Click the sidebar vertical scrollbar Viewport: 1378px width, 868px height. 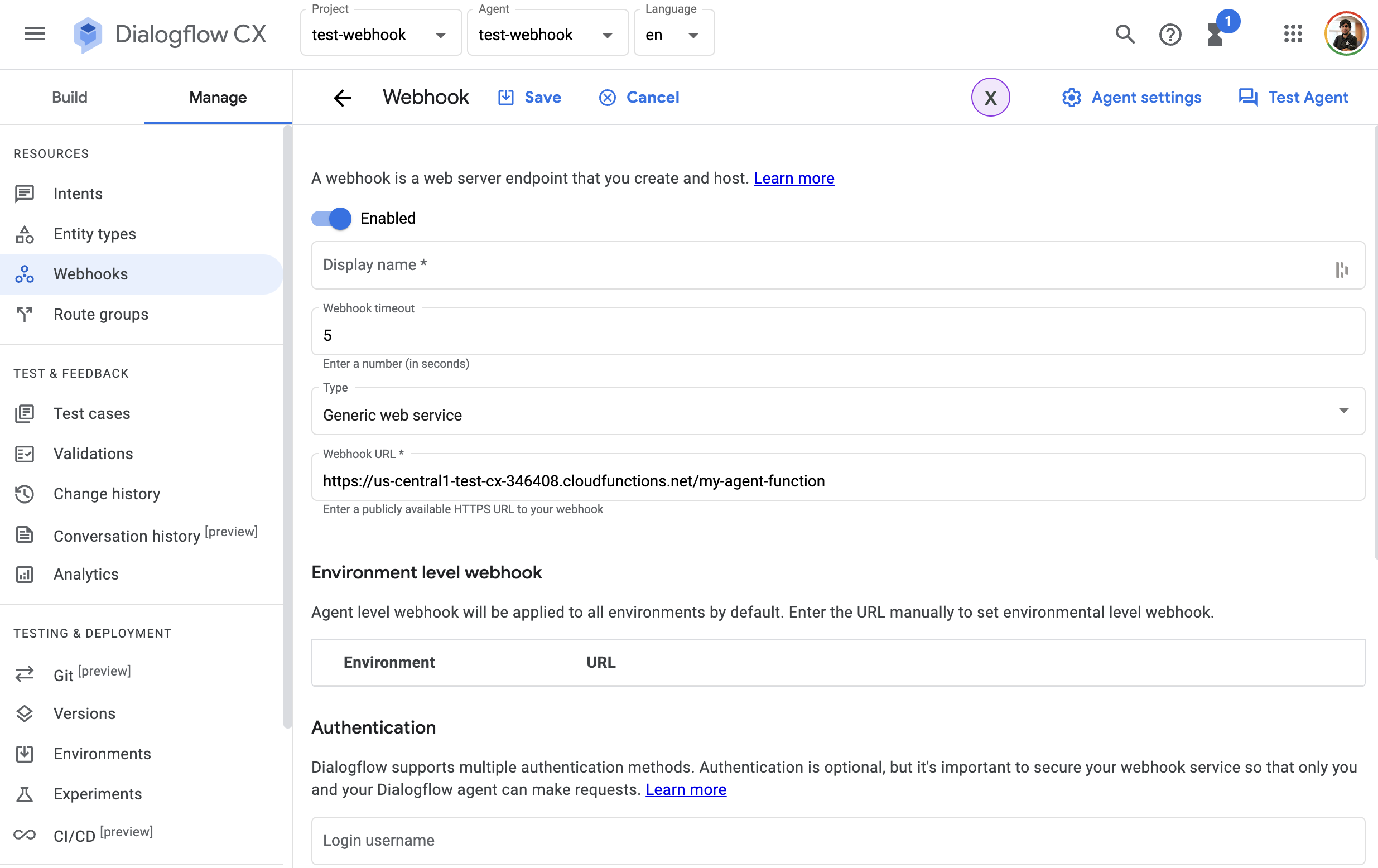(x=287, y=426)
